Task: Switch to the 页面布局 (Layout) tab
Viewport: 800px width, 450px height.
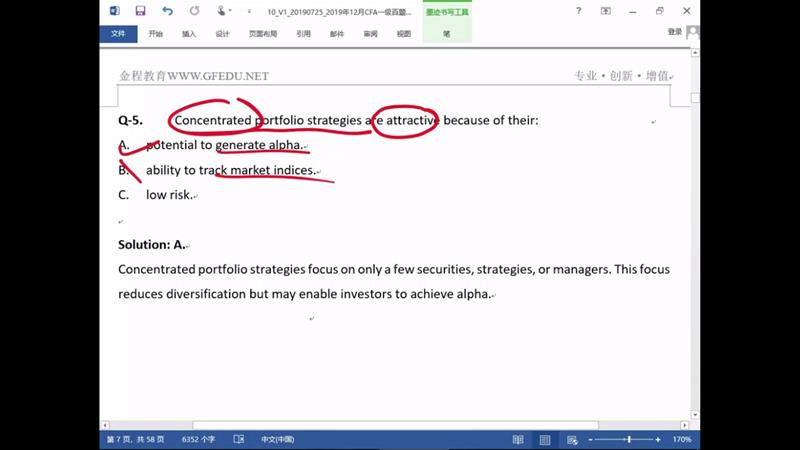Action: pyautogui.click(x=263, y=34)
